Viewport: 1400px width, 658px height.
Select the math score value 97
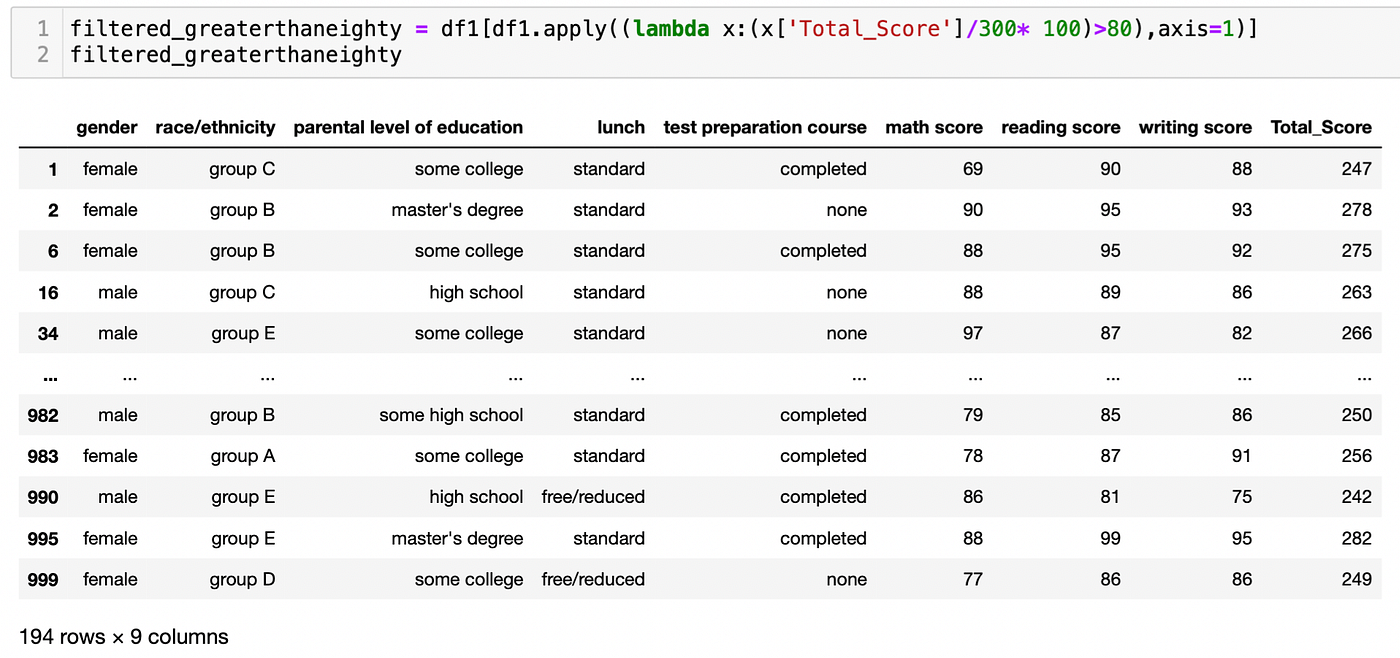tap(972, 334)
